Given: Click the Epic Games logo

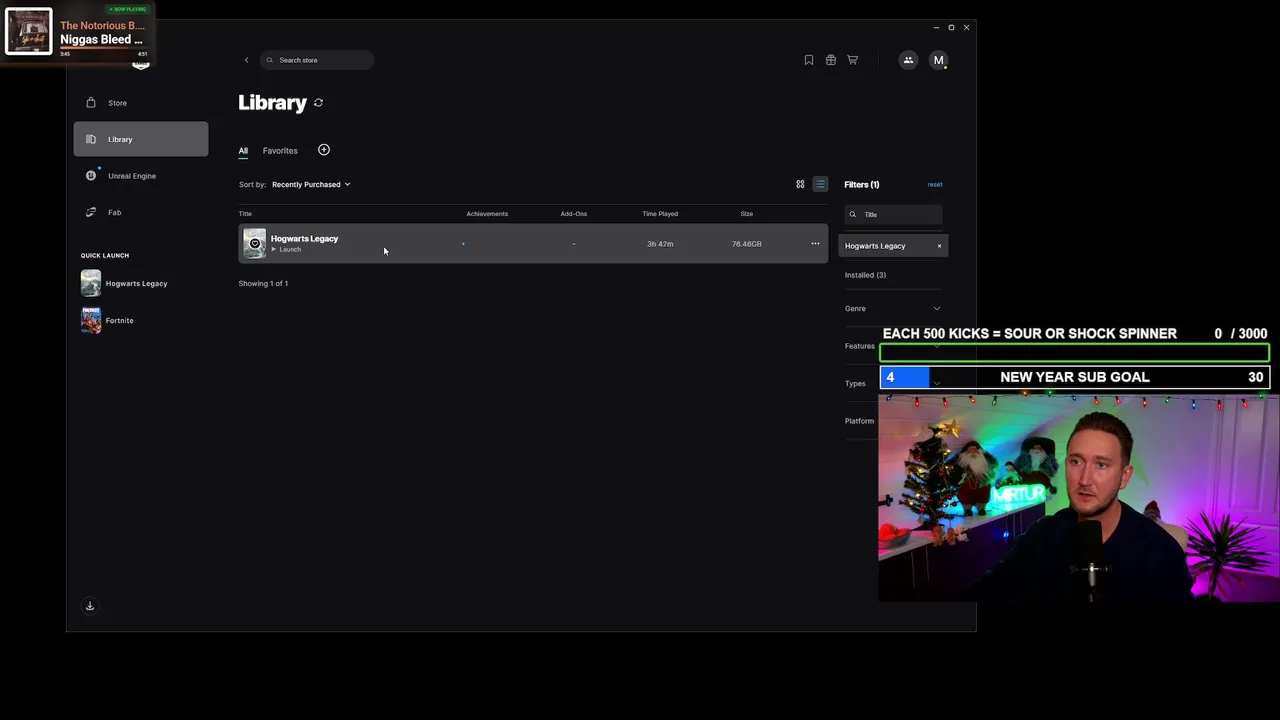Looking at the screenshot, I should coord(141,64).
